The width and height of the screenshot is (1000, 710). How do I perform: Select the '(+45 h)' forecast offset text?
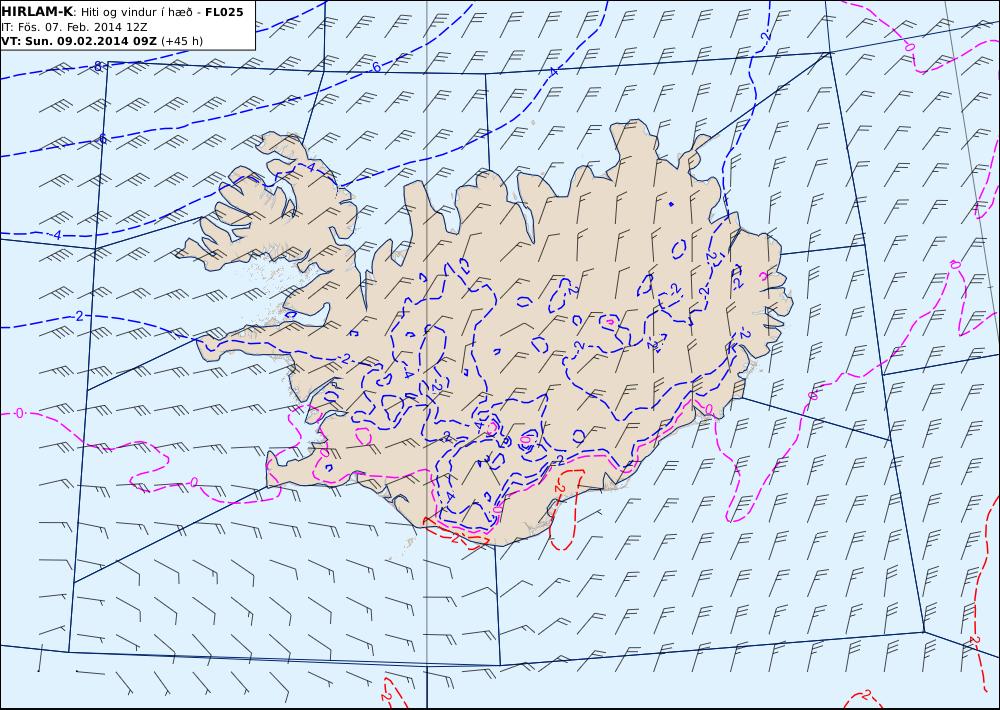(182, 41)
